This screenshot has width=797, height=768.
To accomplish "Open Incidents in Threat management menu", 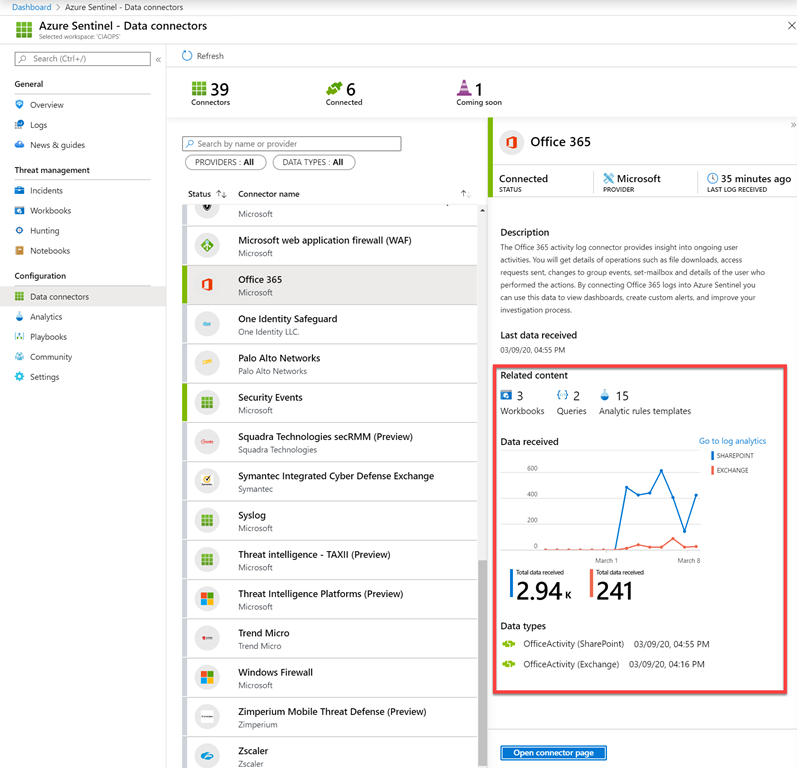I will [x=46, y=190].
